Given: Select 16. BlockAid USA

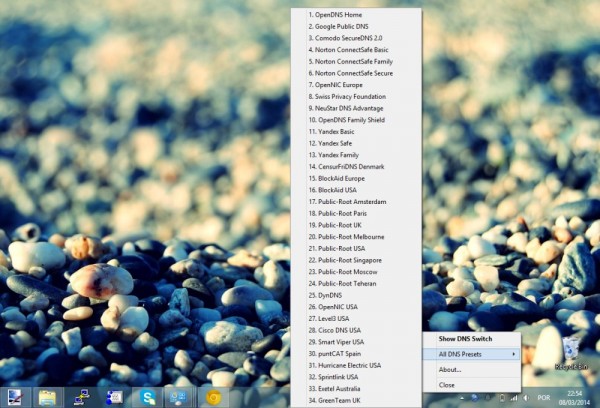Looking at the screenshot, I should pyautogui.click(x=356, y=190).
